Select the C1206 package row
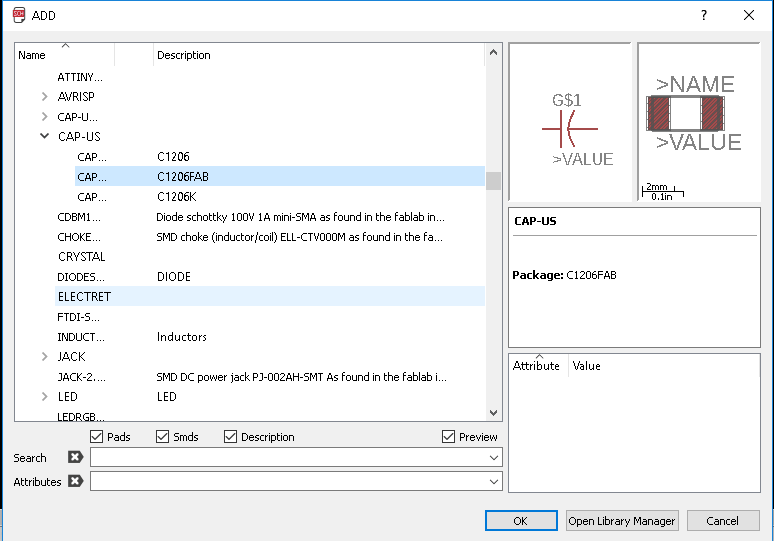This screenshot has height=541, width=774. tap(279, 156)
